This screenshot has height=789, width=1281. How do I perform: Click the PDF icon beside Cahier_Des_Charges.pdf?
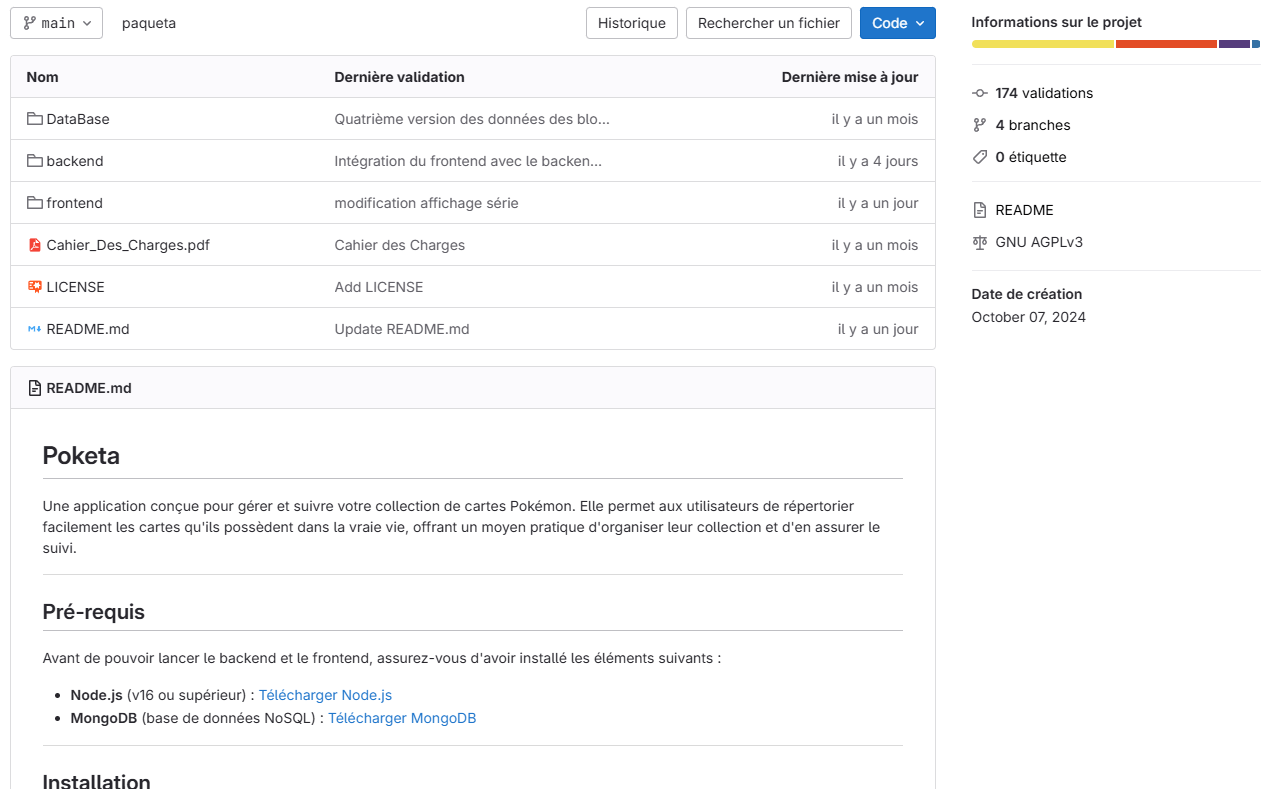(35, 245)
